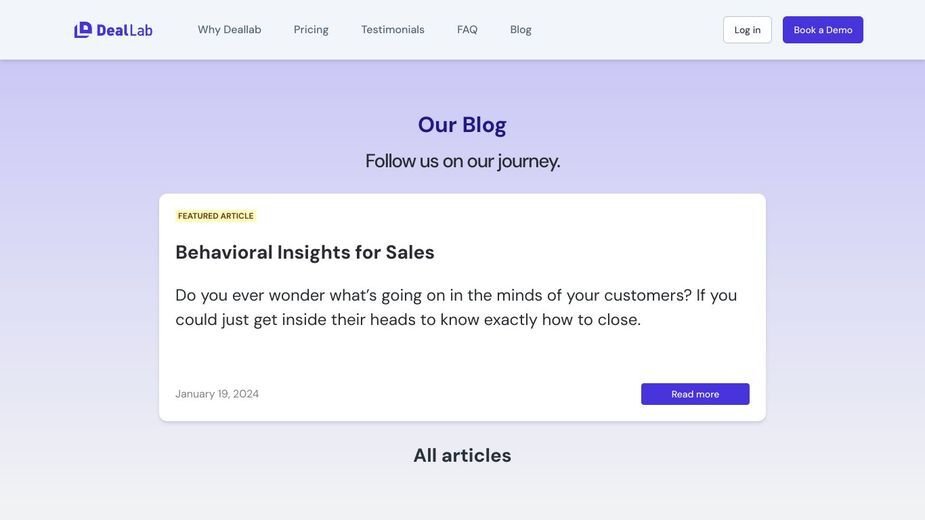Viewport: 925px width, 520px height.
Task: Select FAQ in the navigation bar
Action: 467,30
